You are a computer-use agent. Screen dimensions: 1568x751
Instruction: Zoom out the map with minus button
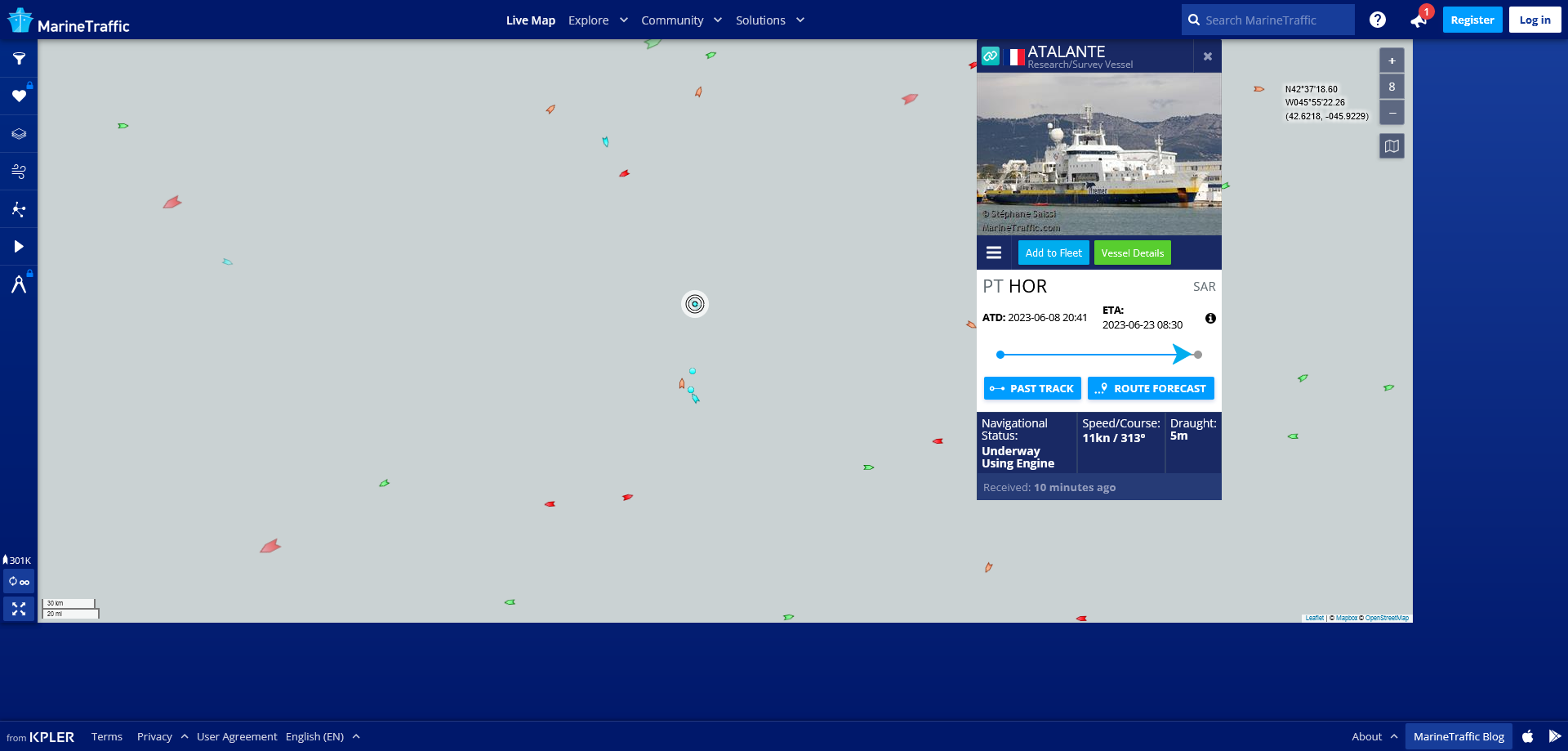click(1392, 112)
